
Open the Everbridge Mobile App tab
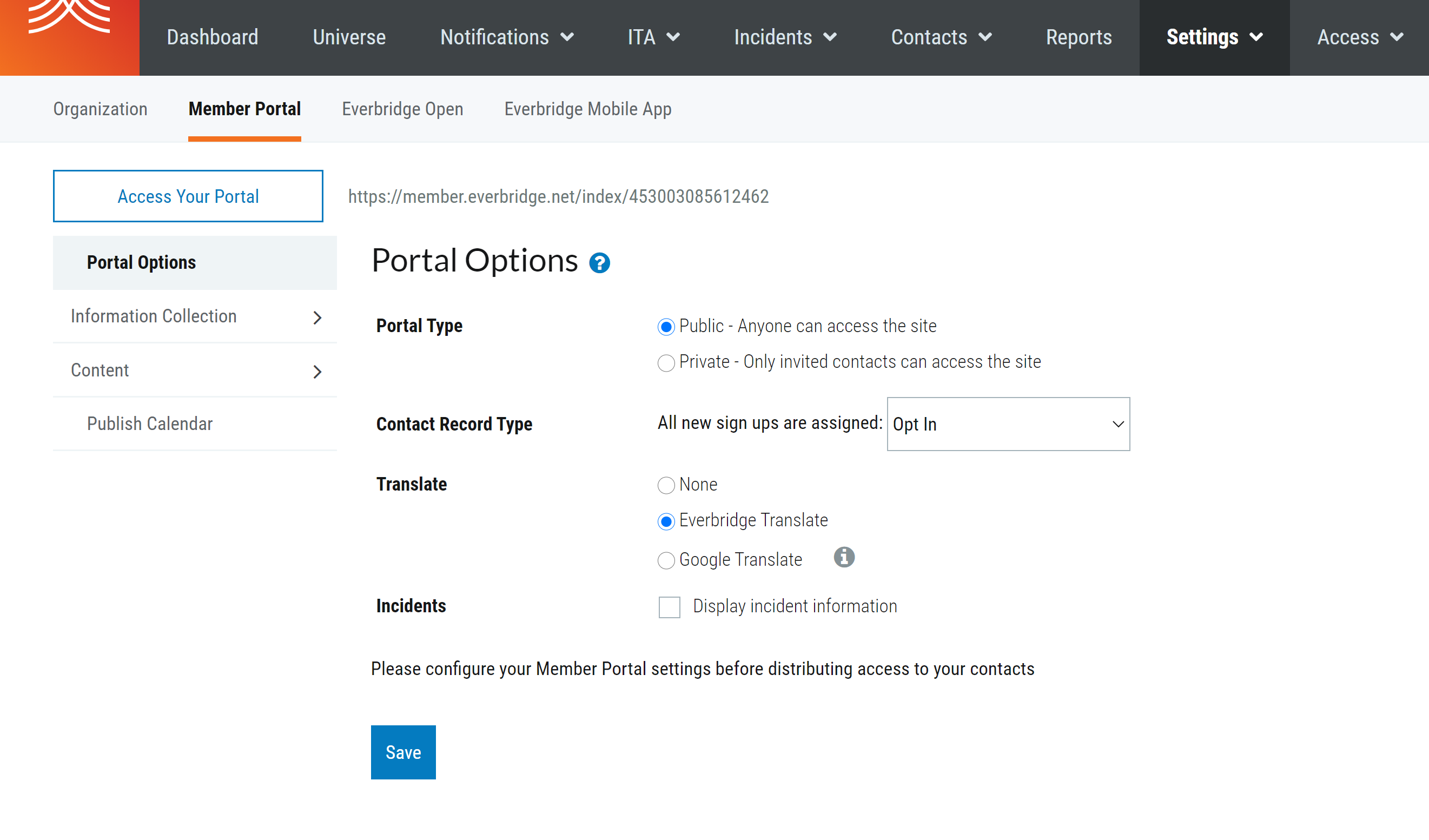tap(587, 109)
